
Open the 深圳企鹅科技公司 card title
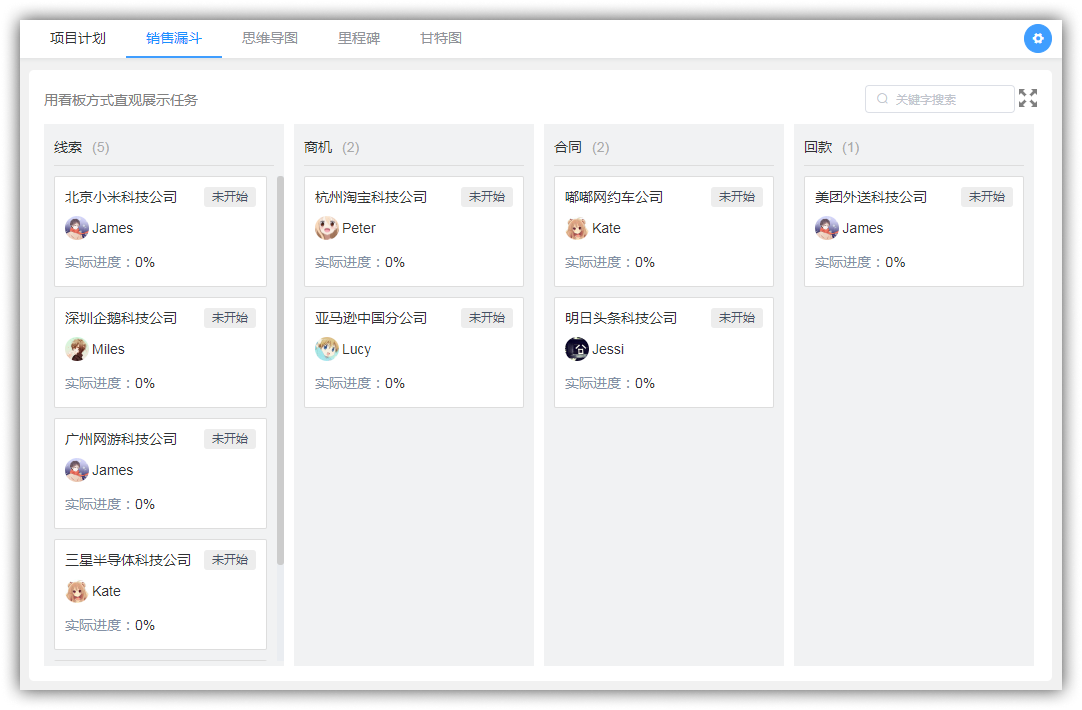(x=121, y=318)
